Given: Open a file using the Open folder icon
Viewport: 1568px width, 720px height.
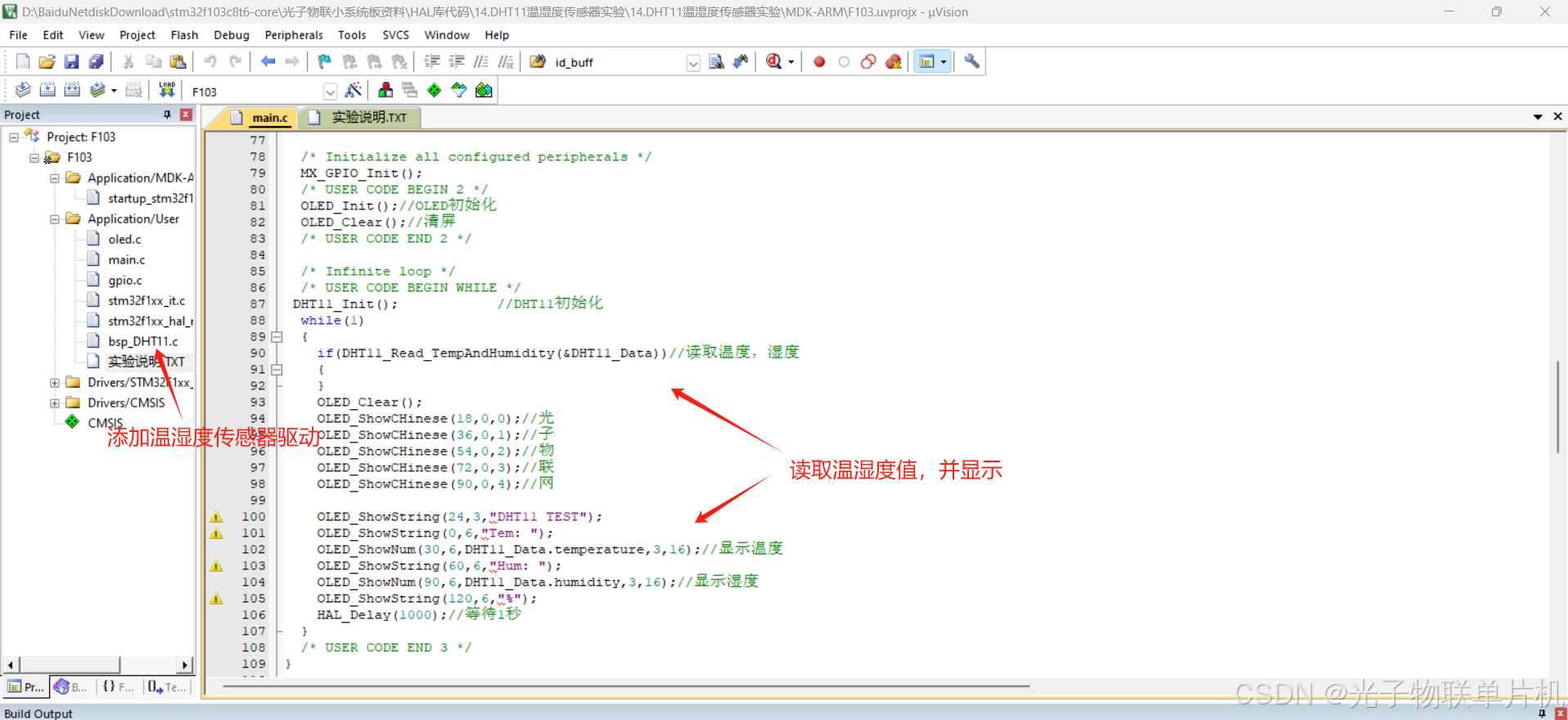Looking at the screenshot, I should [x=47, y=61].
